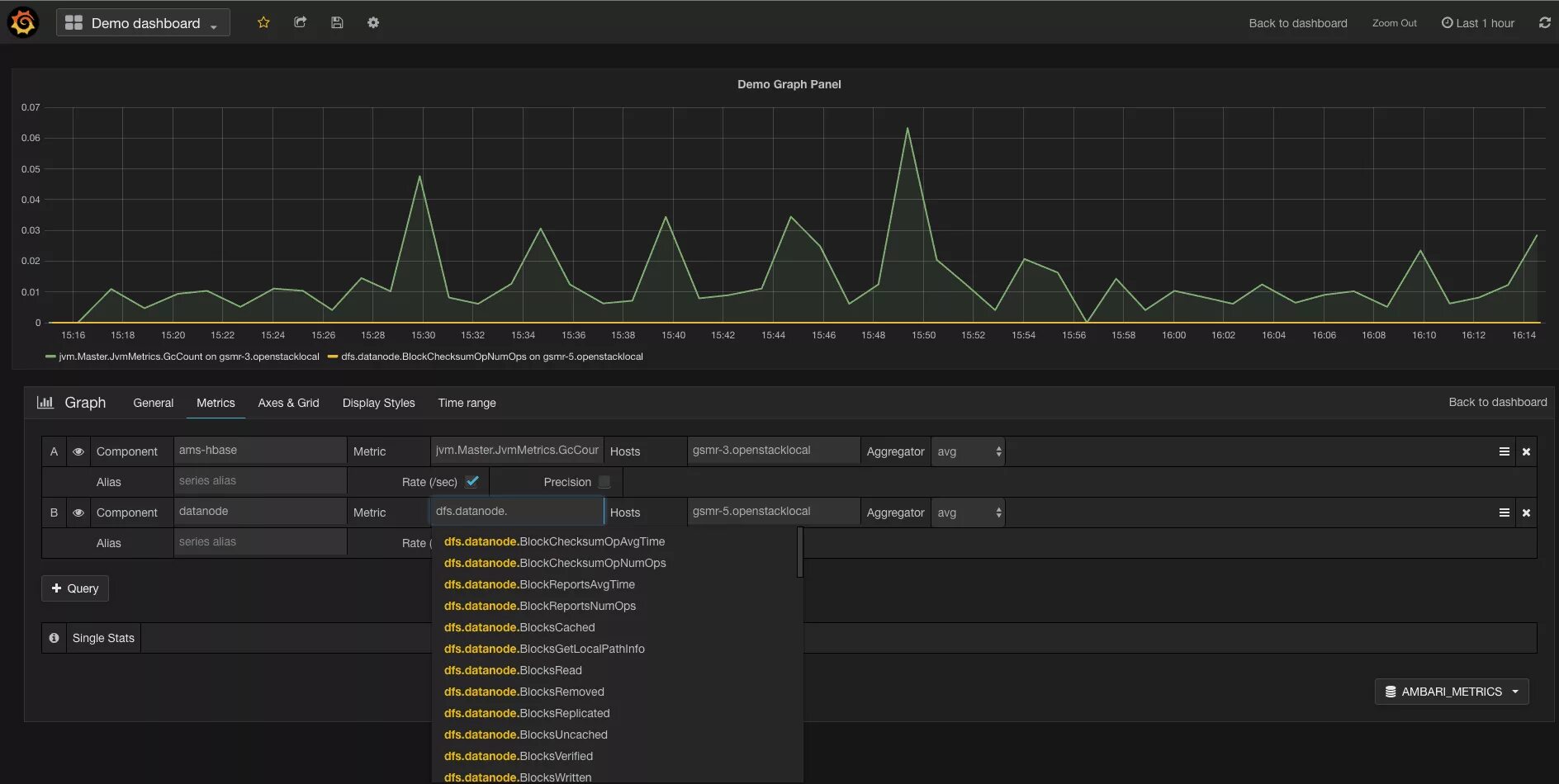The width and height of the screenshot is (1559, 784).
Task: Click the refresh dashboard icon
Action: [x=1545, y=23]
